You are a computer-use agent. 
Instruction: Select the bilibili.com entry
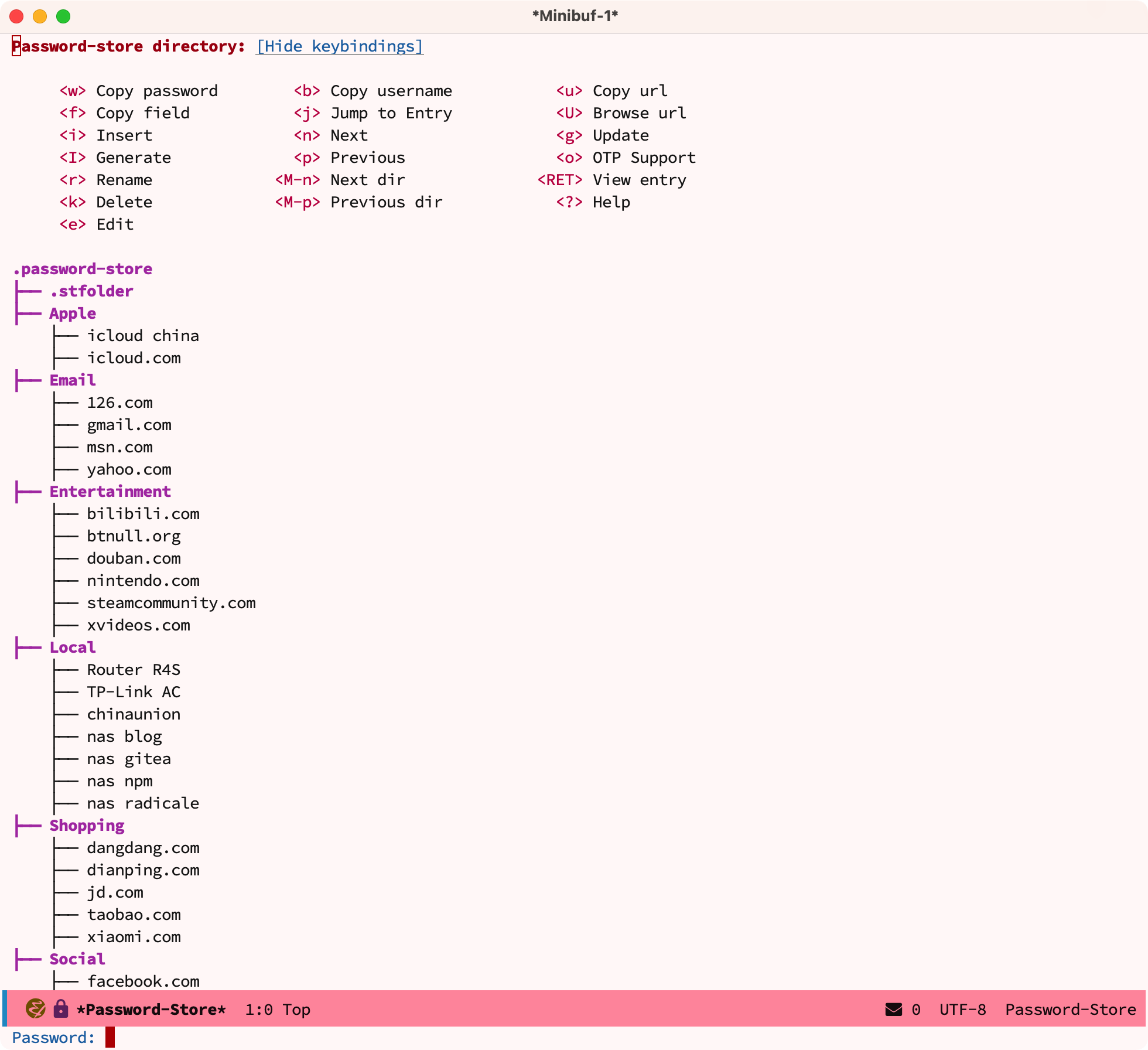(143, 514)
